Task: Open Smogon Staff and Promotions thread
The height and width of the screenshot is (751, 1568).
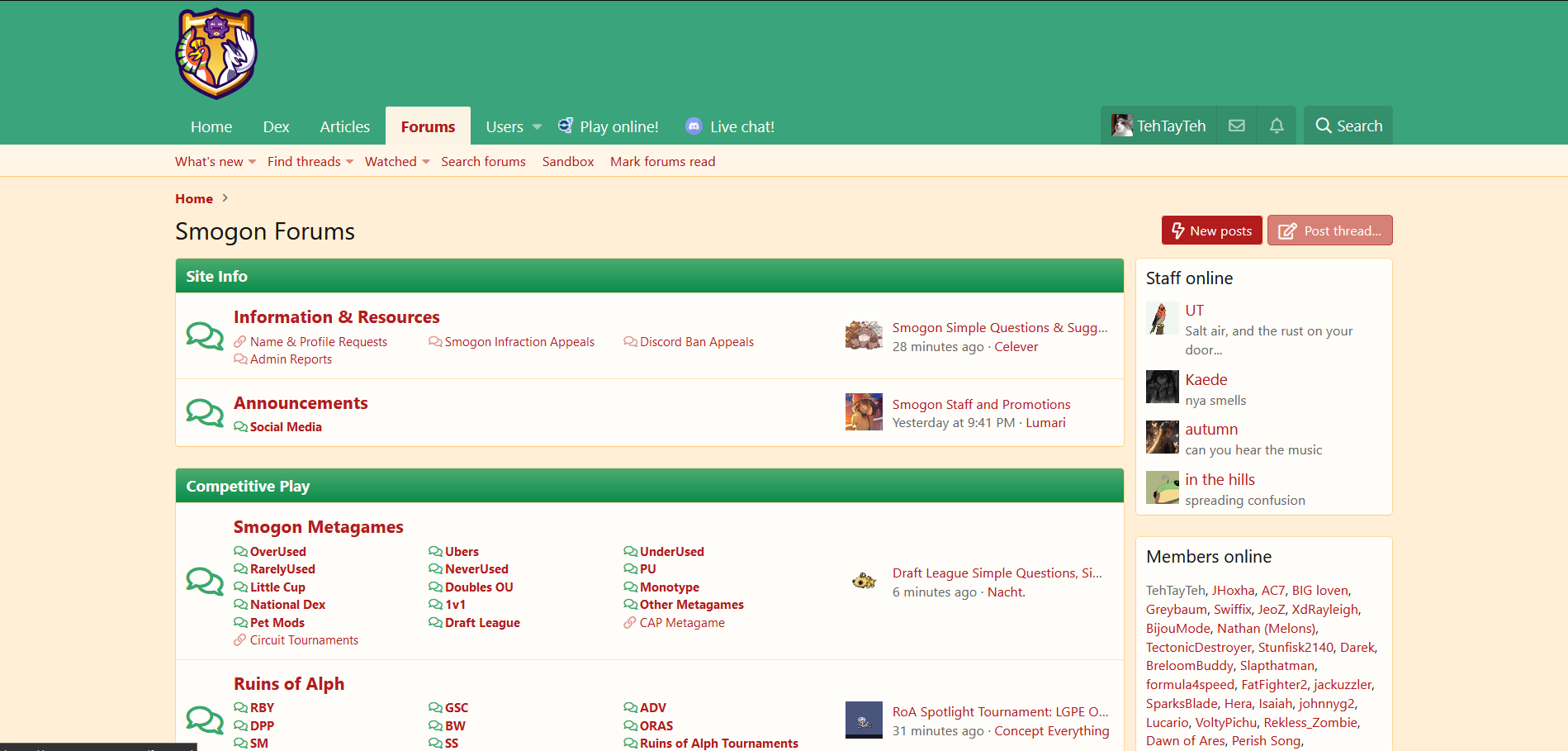Action: [x=981, y=405]
